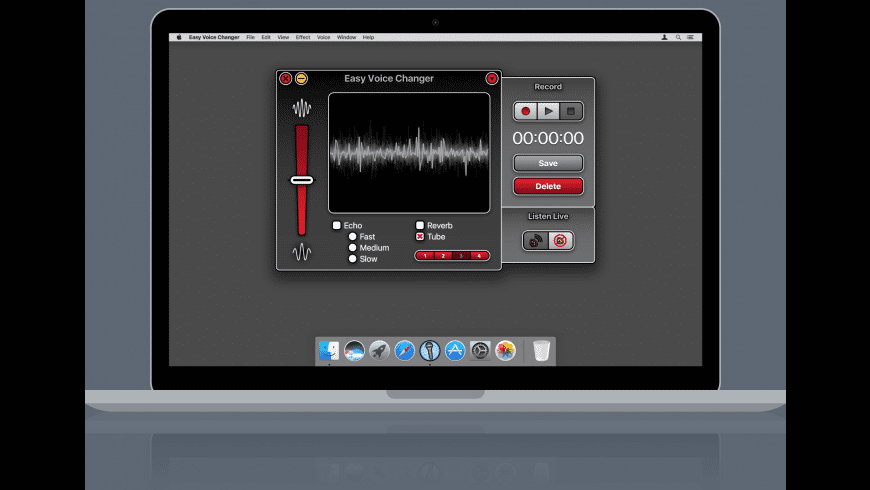The height and width of the screenshot is (490, 870).
Task: Open the colorful pinwheel app in Dock
Action: (505, 351)
